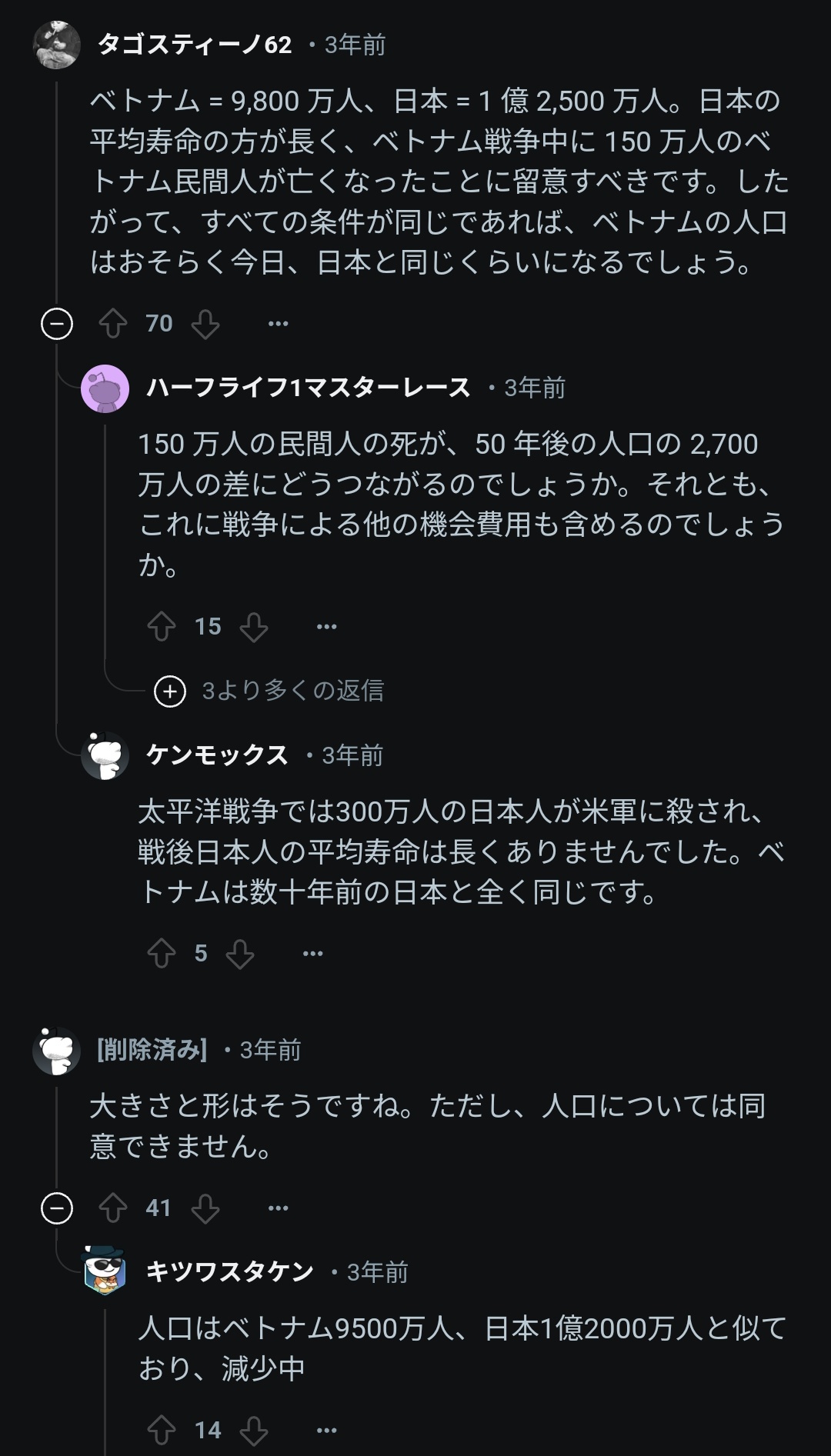The width and height of the screenshot is (831, 1456).
Task: Upvote the deleted user's comment
Action: tap(113, 1208)
